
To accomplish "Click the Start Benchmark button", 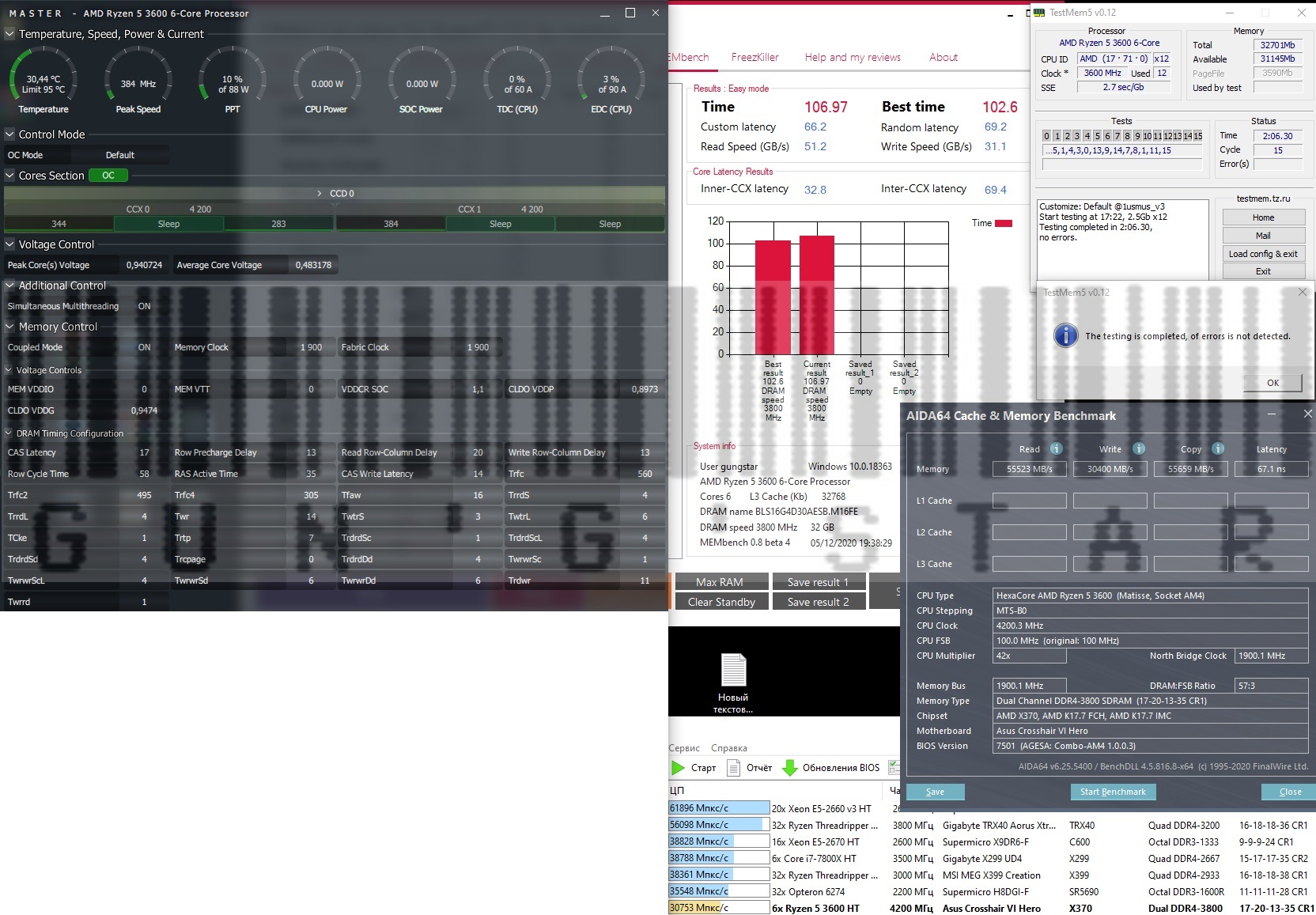I will [1113, 792].
